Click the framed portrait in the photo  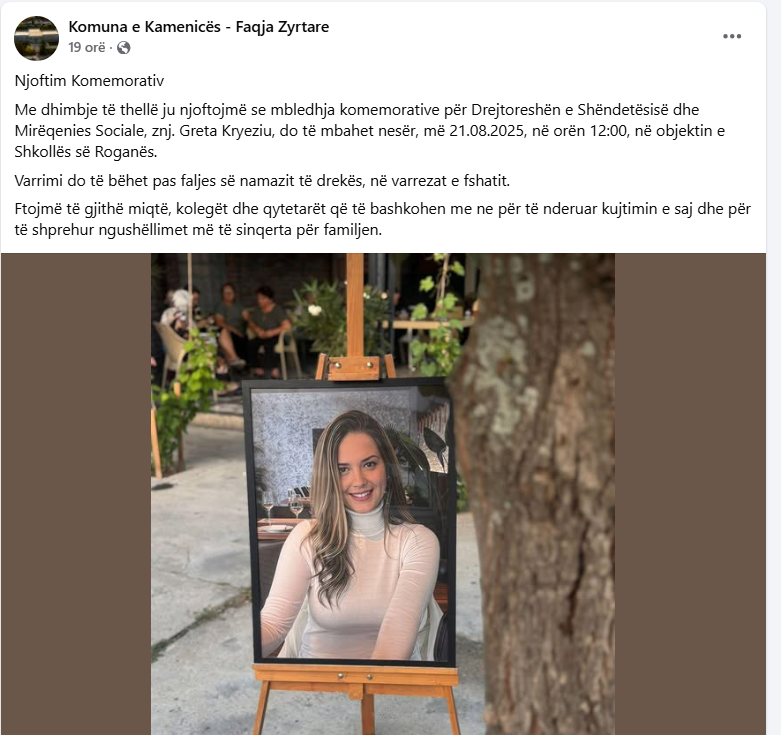(349, 522)
